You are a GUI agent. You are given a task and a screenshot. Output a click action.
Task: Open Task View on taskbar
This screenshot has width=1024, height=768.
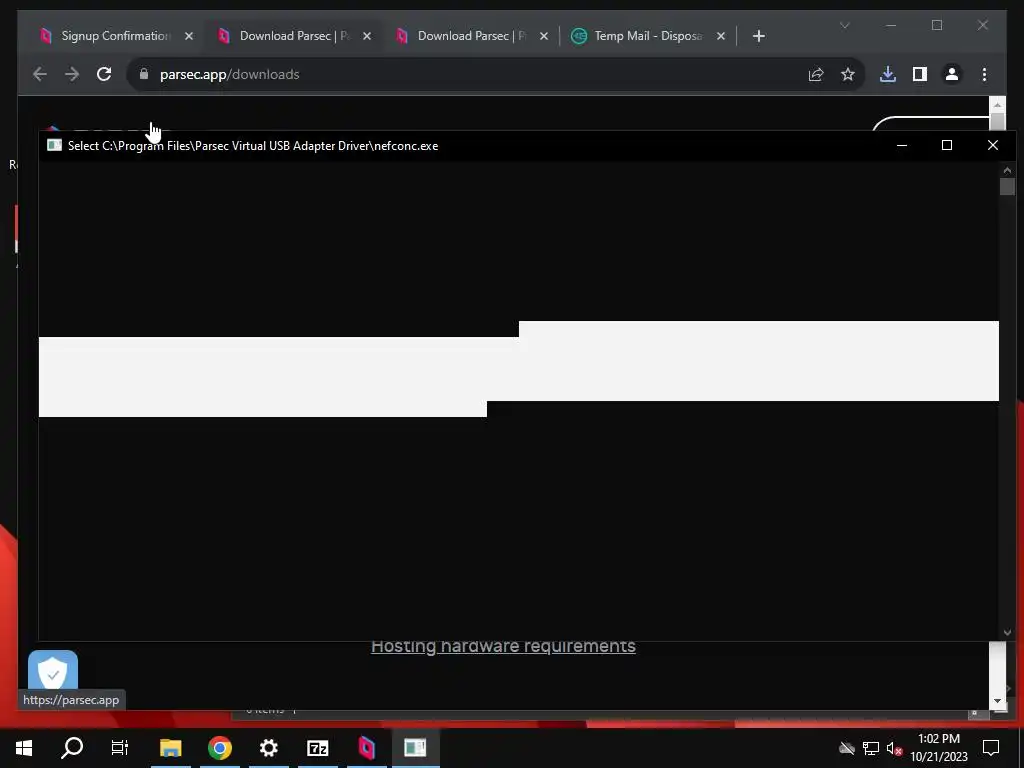pyautogui.click(x=120, y=748)
